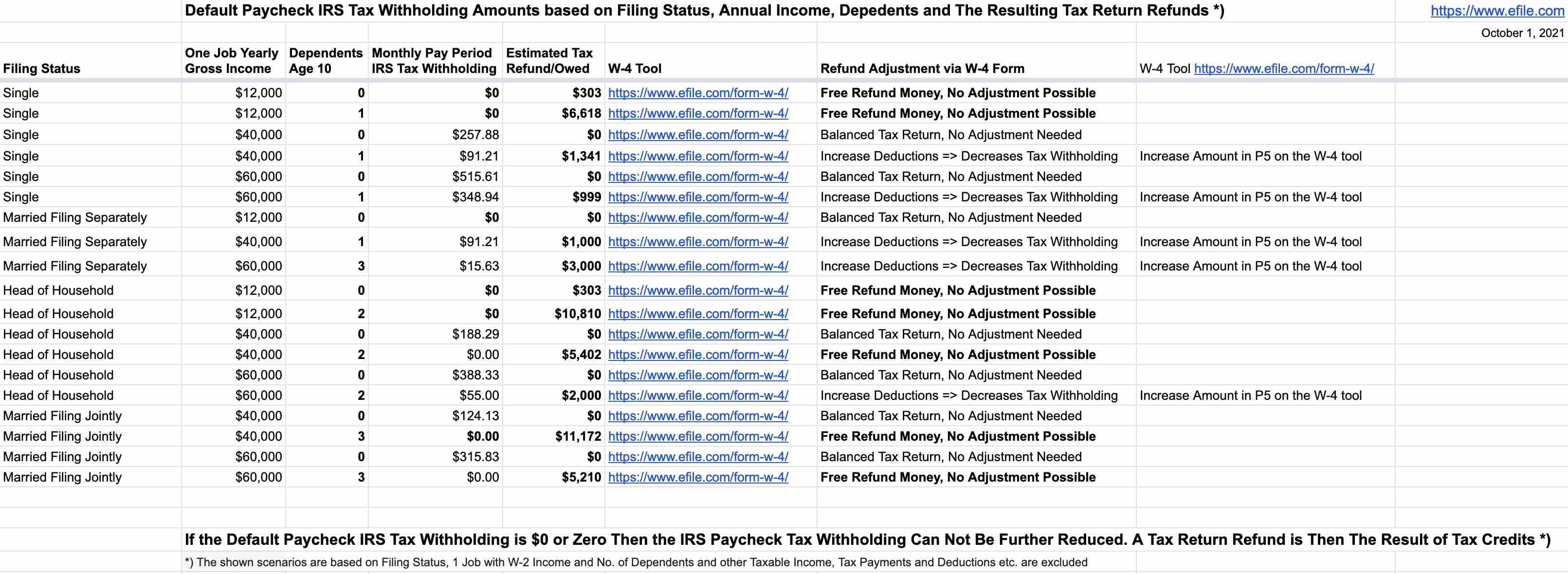Select the 'Estimated Tax Refund/Owed' header
1568x574 pixels.
tap(553, 61)
